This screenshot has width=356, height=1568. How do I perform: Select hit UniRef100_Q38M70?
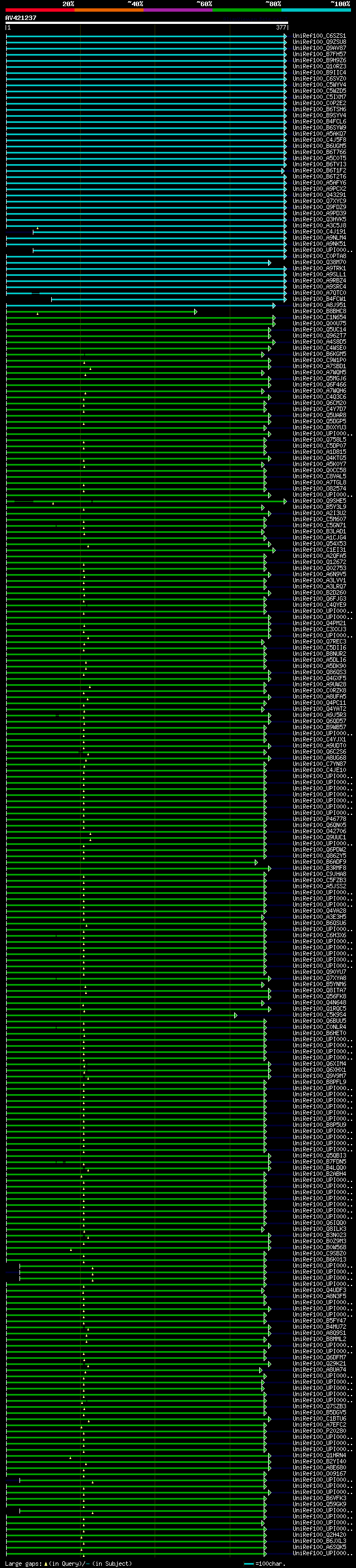pos(319,263)
